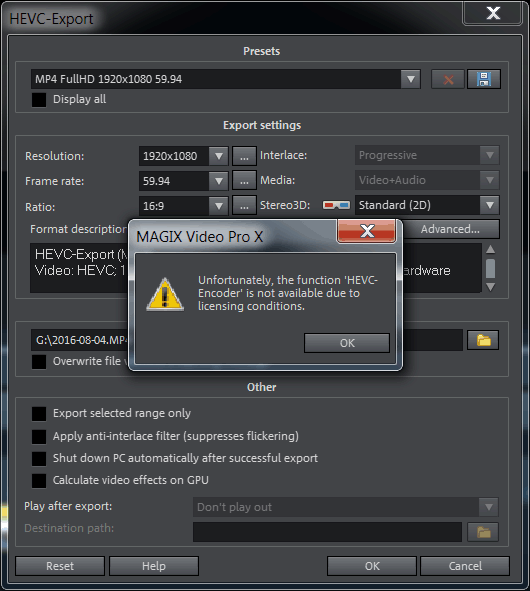Click the ellipsis button next to Resolution
Viewport: 530px width, 591px height.
[x=244, y=156]
